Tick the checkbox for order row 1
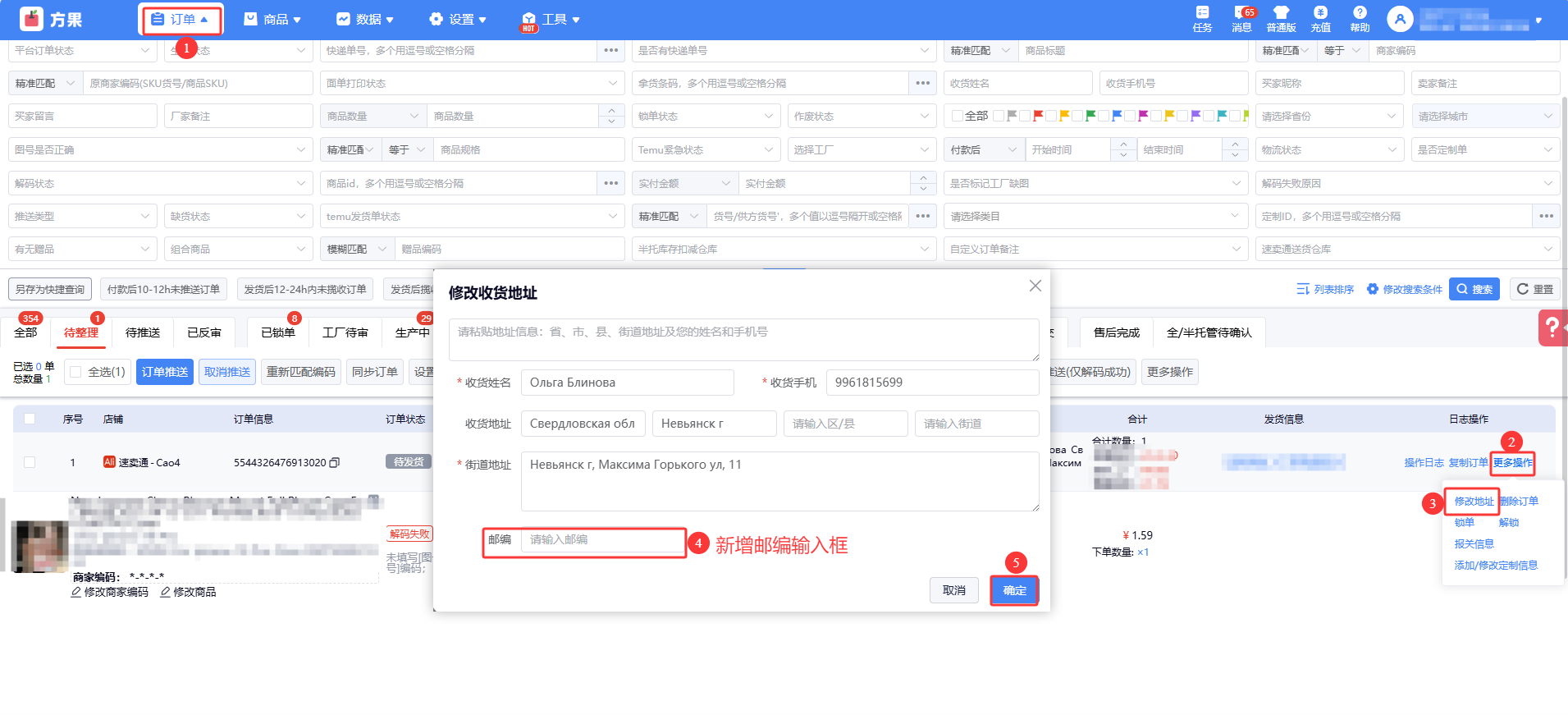The width and height of the screenshot is (1568, 715). click(30, 462)
